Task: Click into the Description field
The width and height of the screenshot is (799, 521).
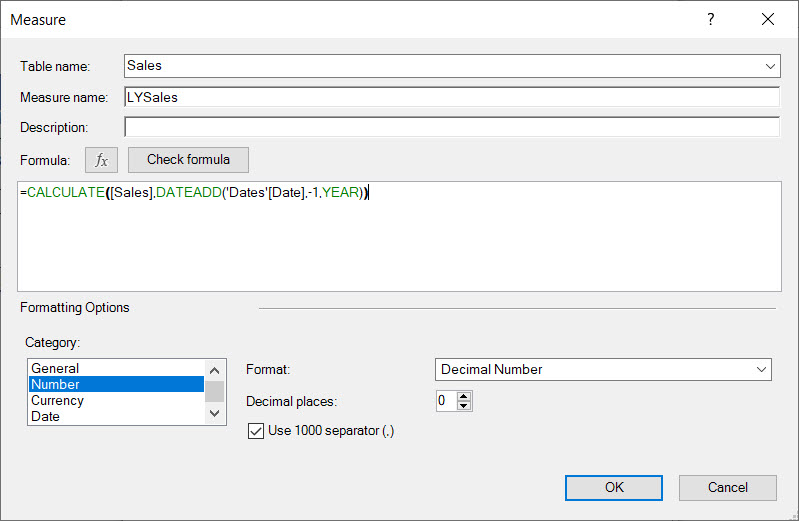Action: point(452,127)
